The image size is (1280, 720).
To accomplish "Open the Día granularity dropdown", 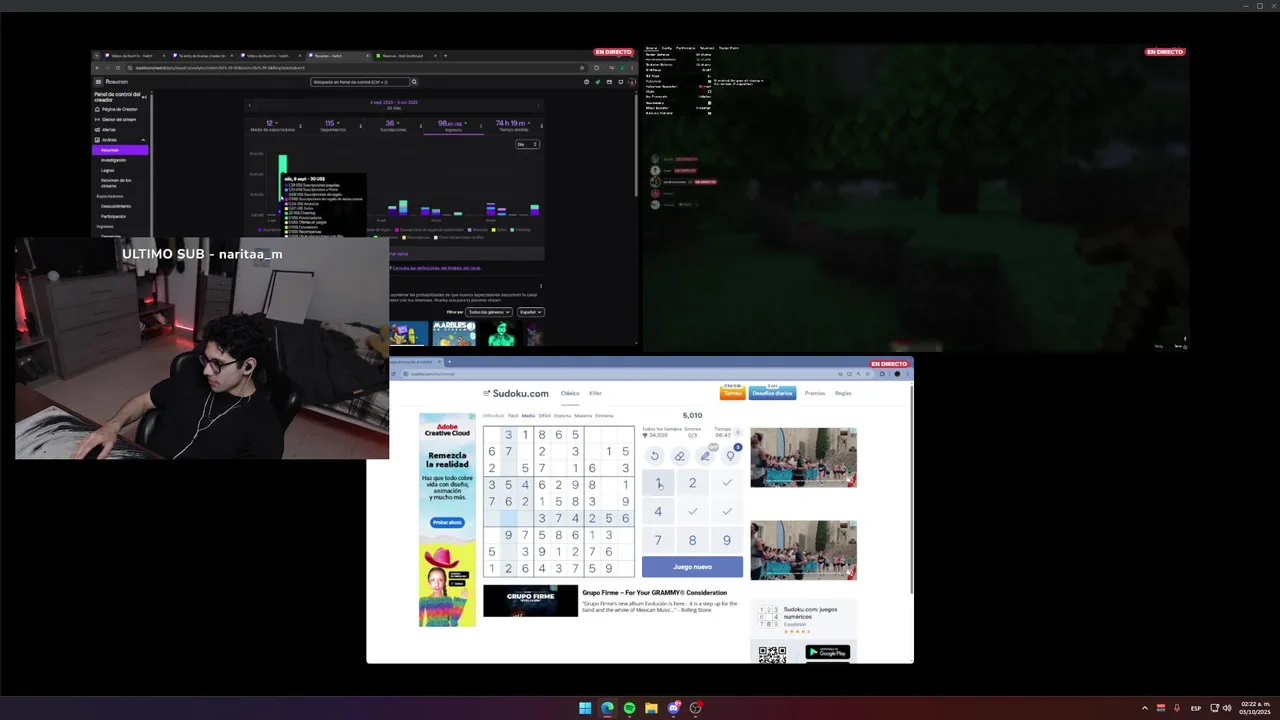I will pos(527,144).
